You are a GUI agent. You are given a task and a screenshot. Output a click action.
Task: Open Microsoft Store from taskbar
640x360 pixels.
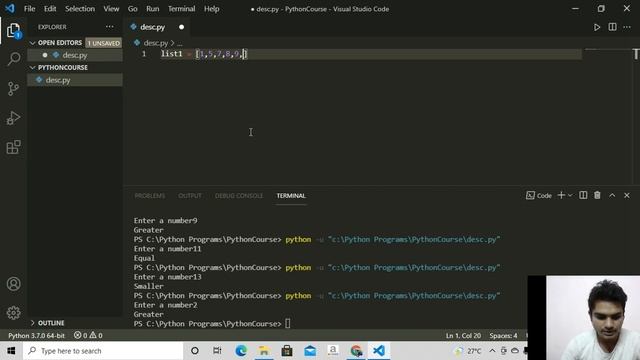pos(287,351)
